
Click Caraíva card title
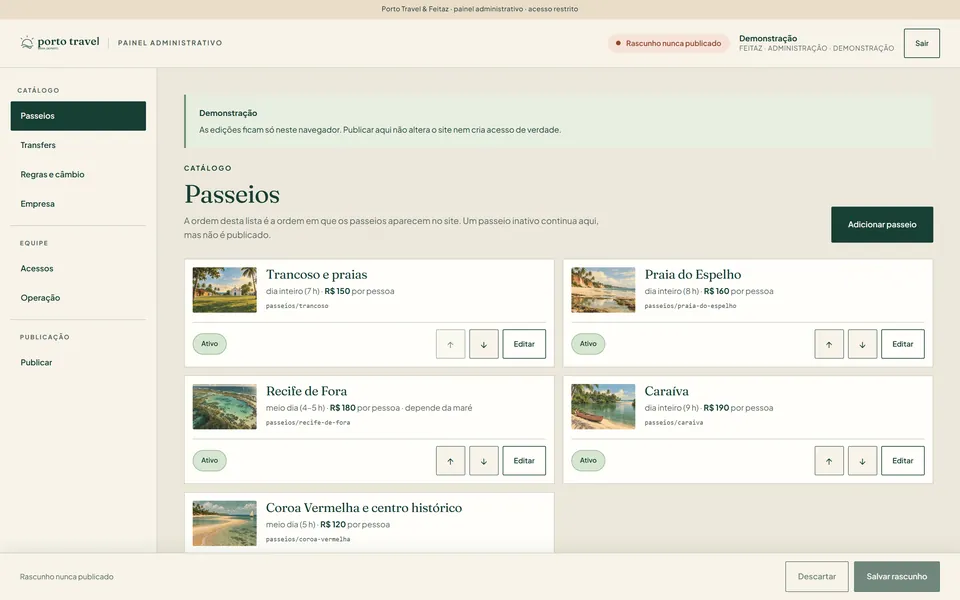point(666,391)
